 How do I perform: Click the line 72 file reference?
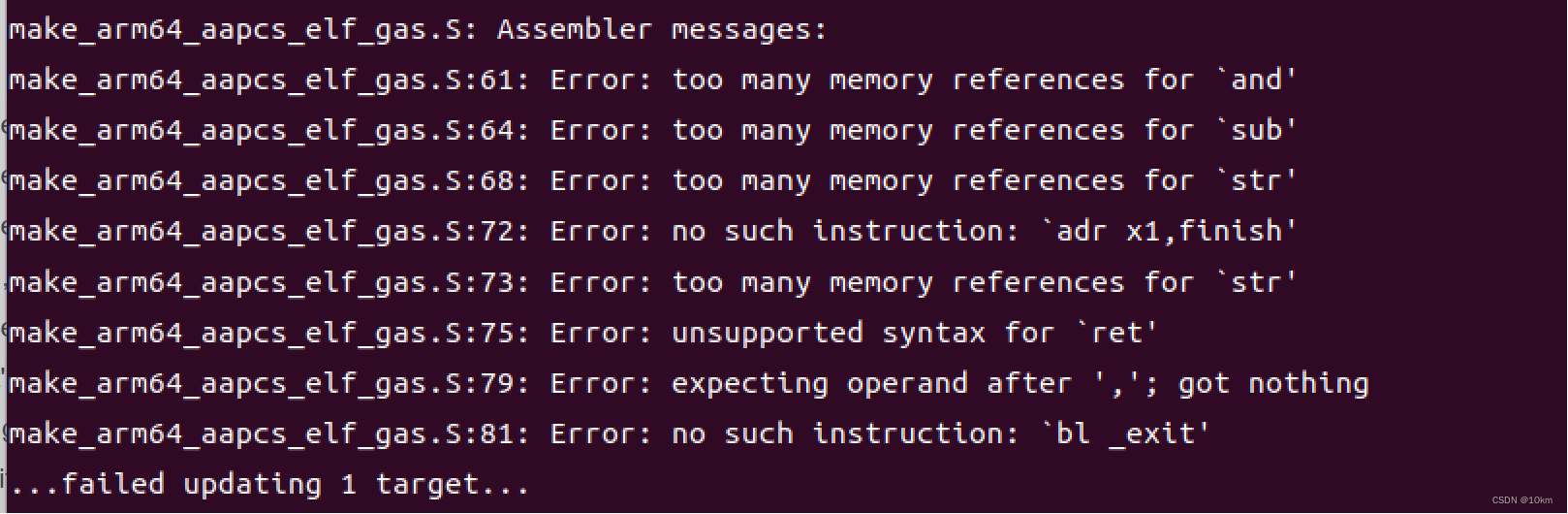click(268, 231)
